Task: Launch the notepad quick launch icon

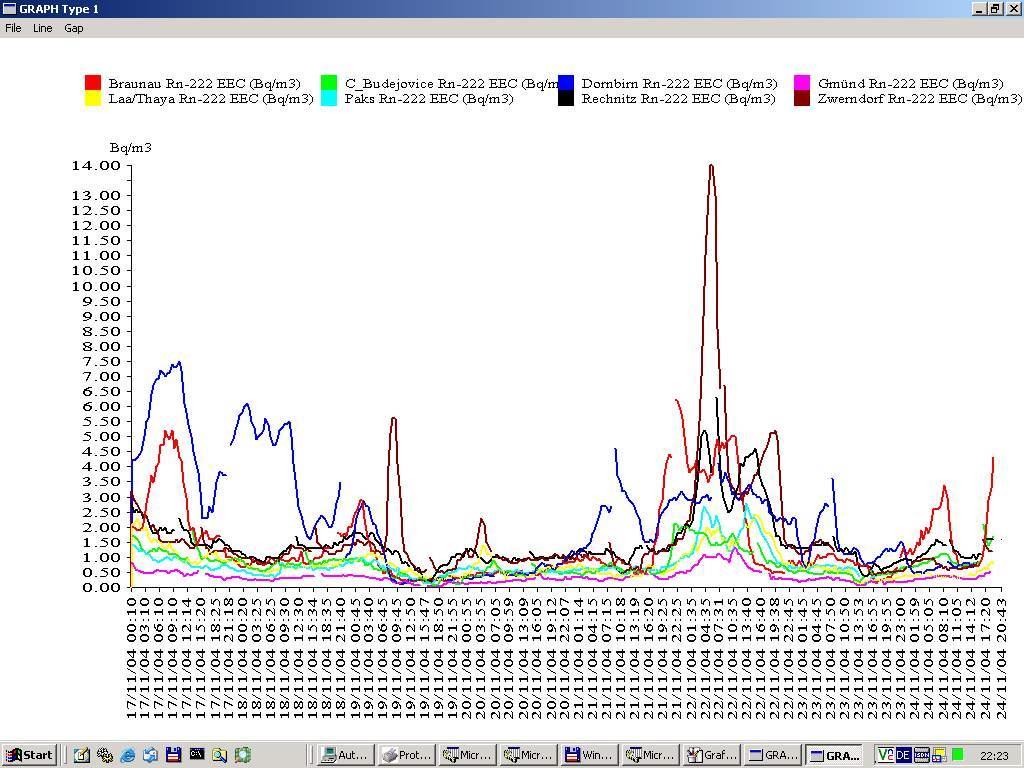Action: [x=82, y=755]
